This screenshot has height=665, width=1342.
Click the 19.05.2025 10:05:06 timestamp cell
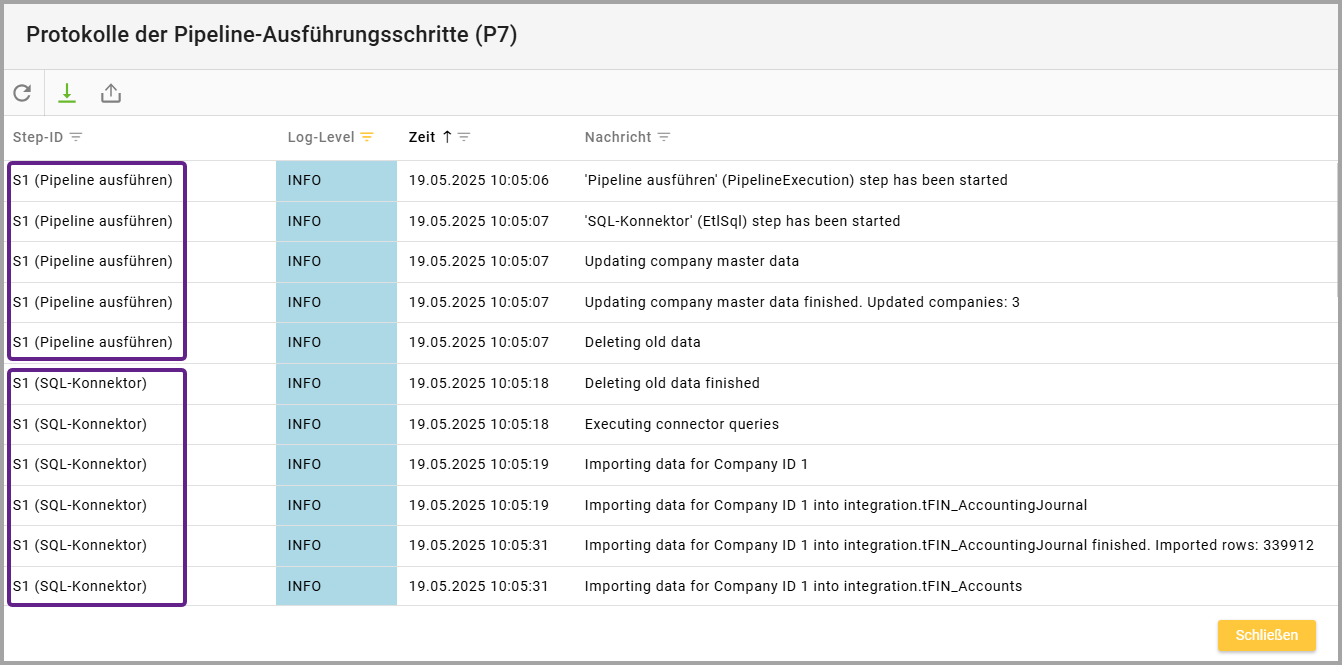coord(478,181)
